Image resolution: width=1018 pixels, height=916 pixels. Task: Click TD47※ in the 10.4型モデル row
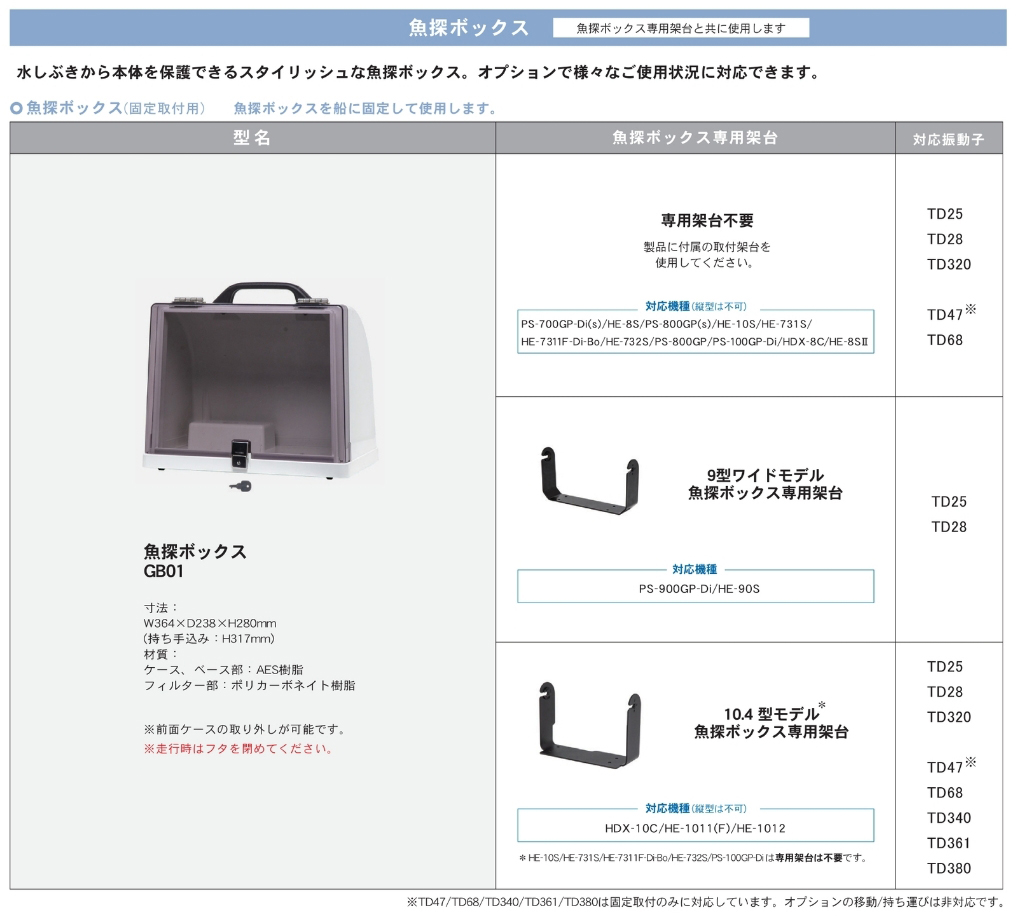[951, 766]
